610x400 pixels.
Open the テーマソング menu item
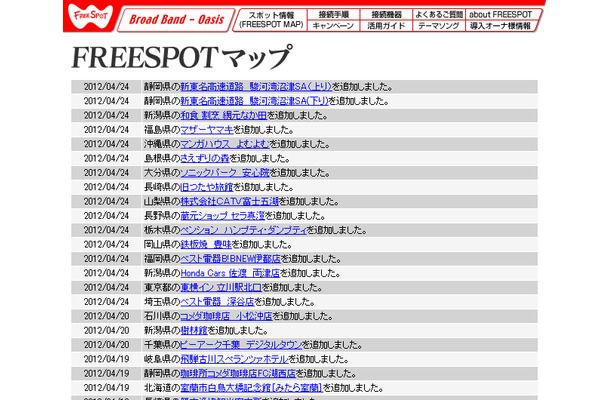coord(439,26)
